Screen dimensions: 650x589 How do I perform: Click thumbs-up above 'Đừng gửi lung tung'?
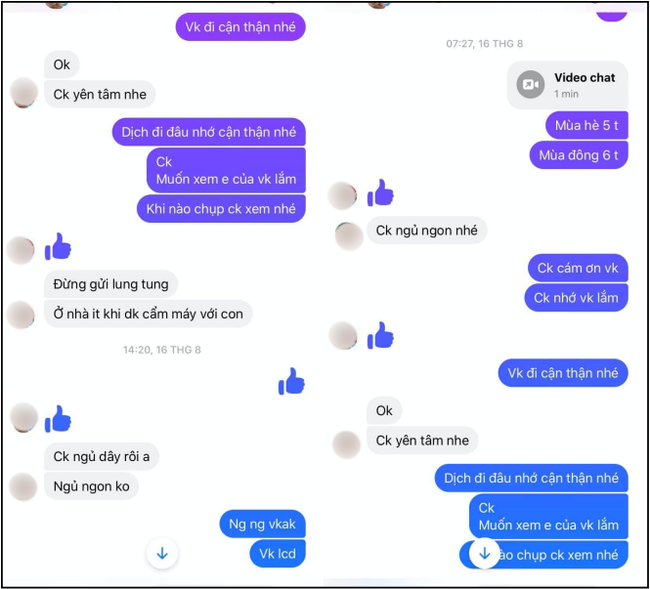pos(58,246)
